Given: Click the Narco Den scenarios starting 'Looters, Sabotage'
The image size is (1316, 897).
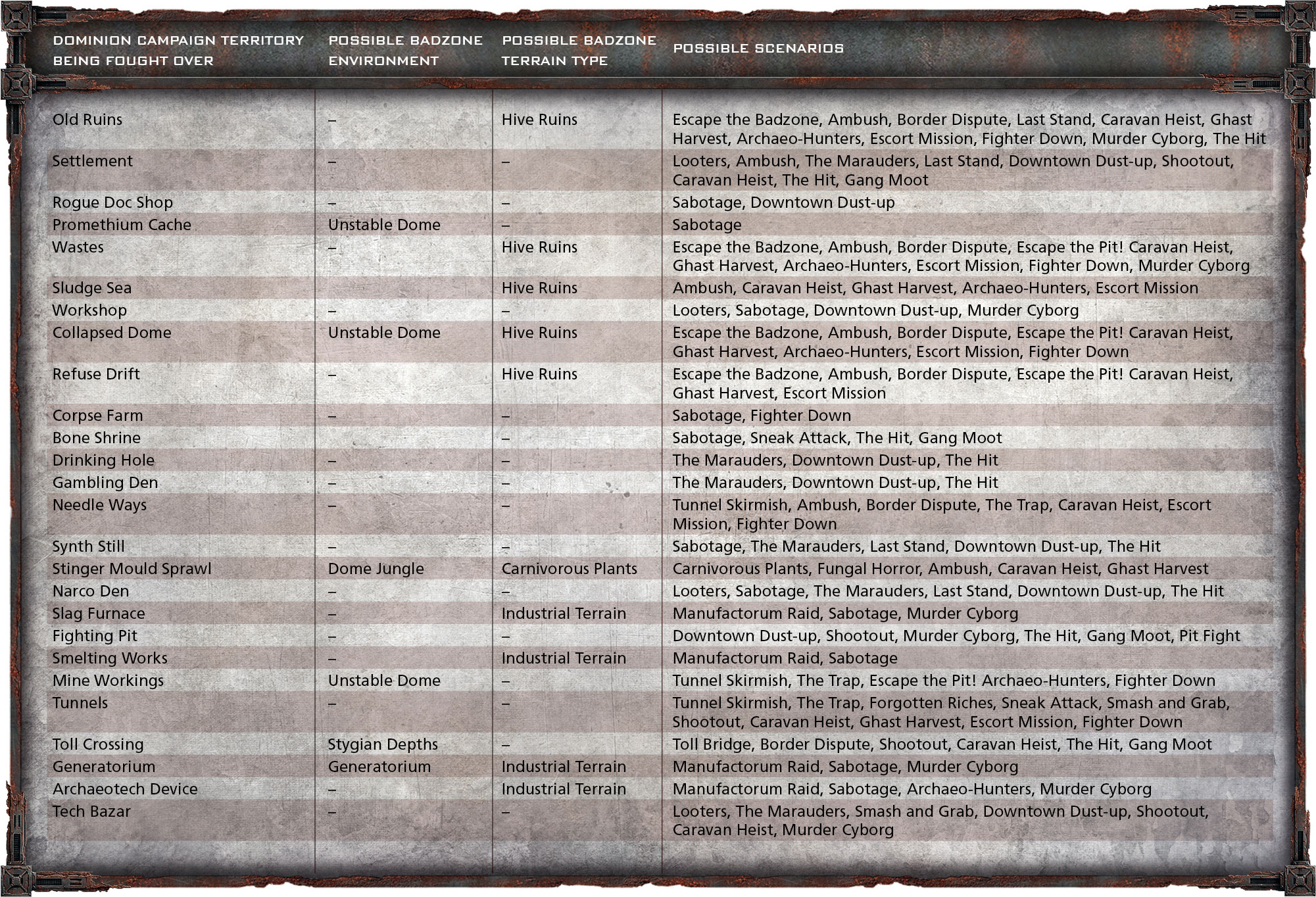Looking at the screenshot, I should [x=948, y=591].
